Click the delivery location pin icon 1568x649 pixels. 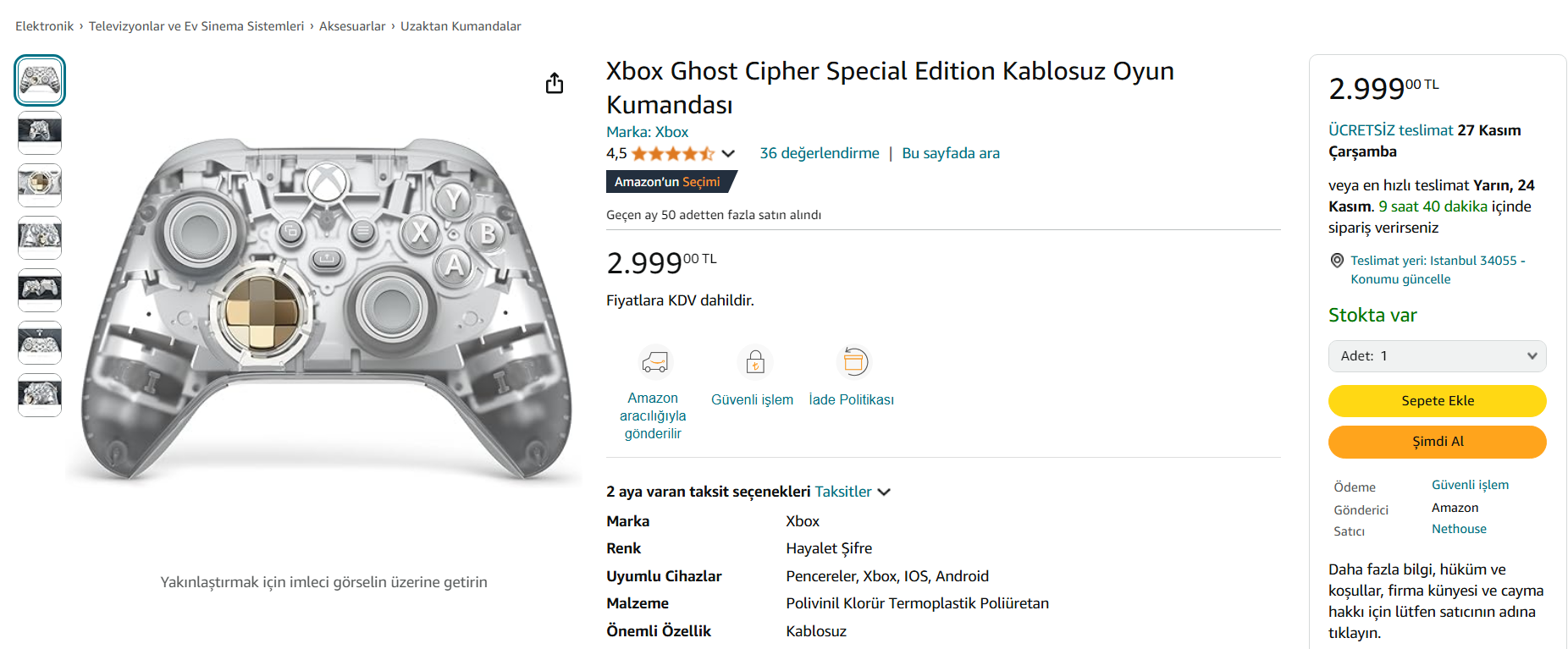(x=1338, y=261)
